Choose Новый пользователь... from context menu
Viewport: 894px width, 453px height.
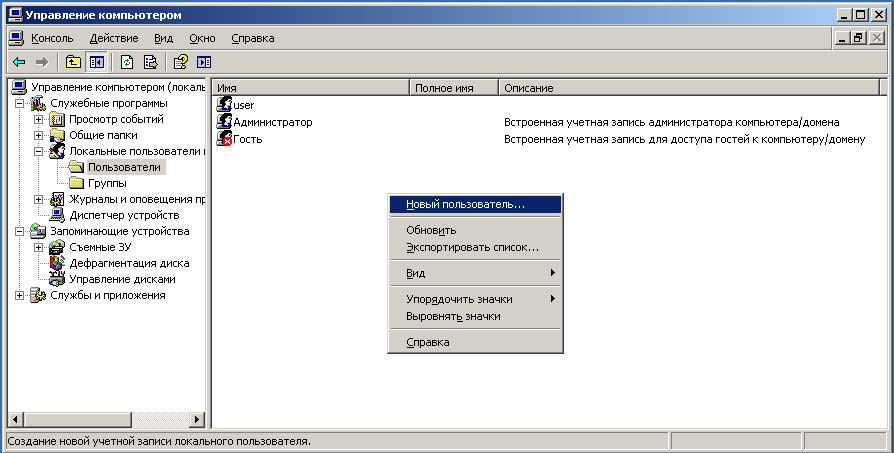coord(465,204)
